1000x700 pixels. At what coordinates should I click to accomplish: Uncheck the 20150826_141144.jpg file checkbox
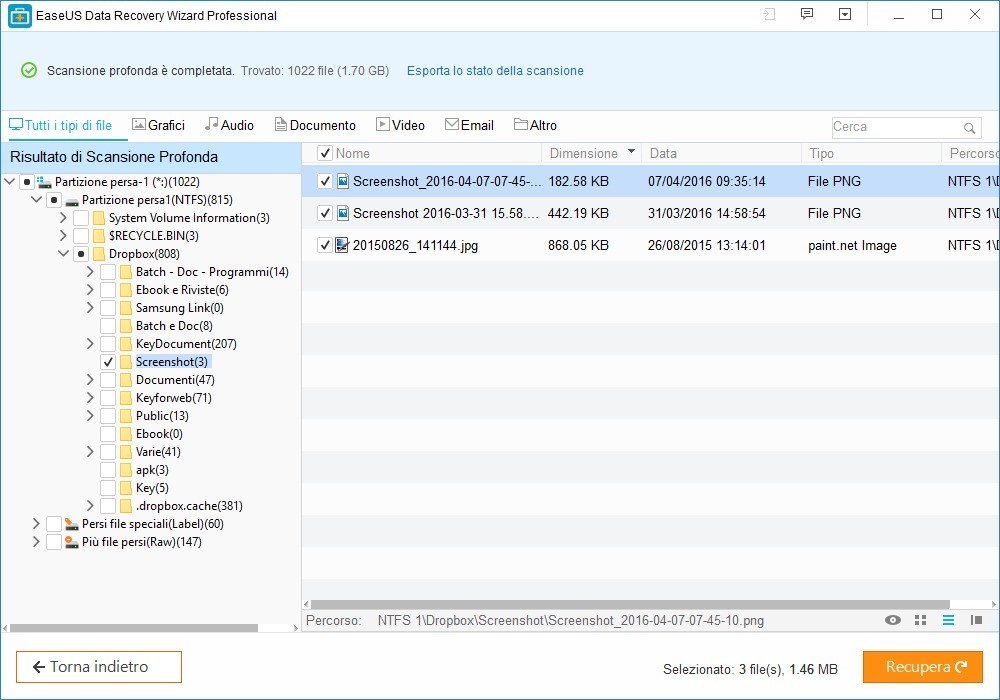pos(325,245)
